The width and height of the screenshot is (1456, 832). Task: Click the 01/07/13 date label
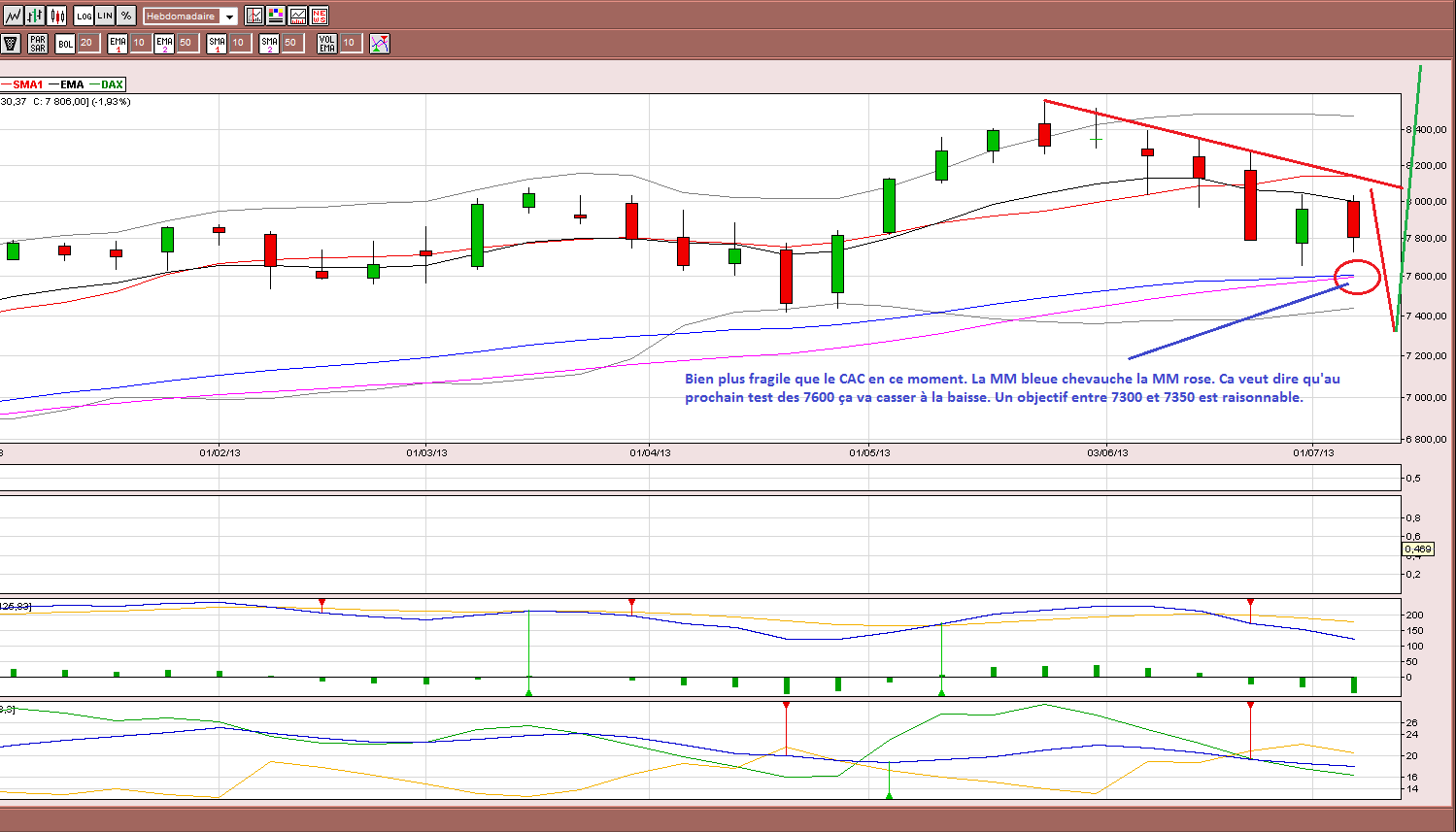pyautogui.click(x=1313, y=452)
